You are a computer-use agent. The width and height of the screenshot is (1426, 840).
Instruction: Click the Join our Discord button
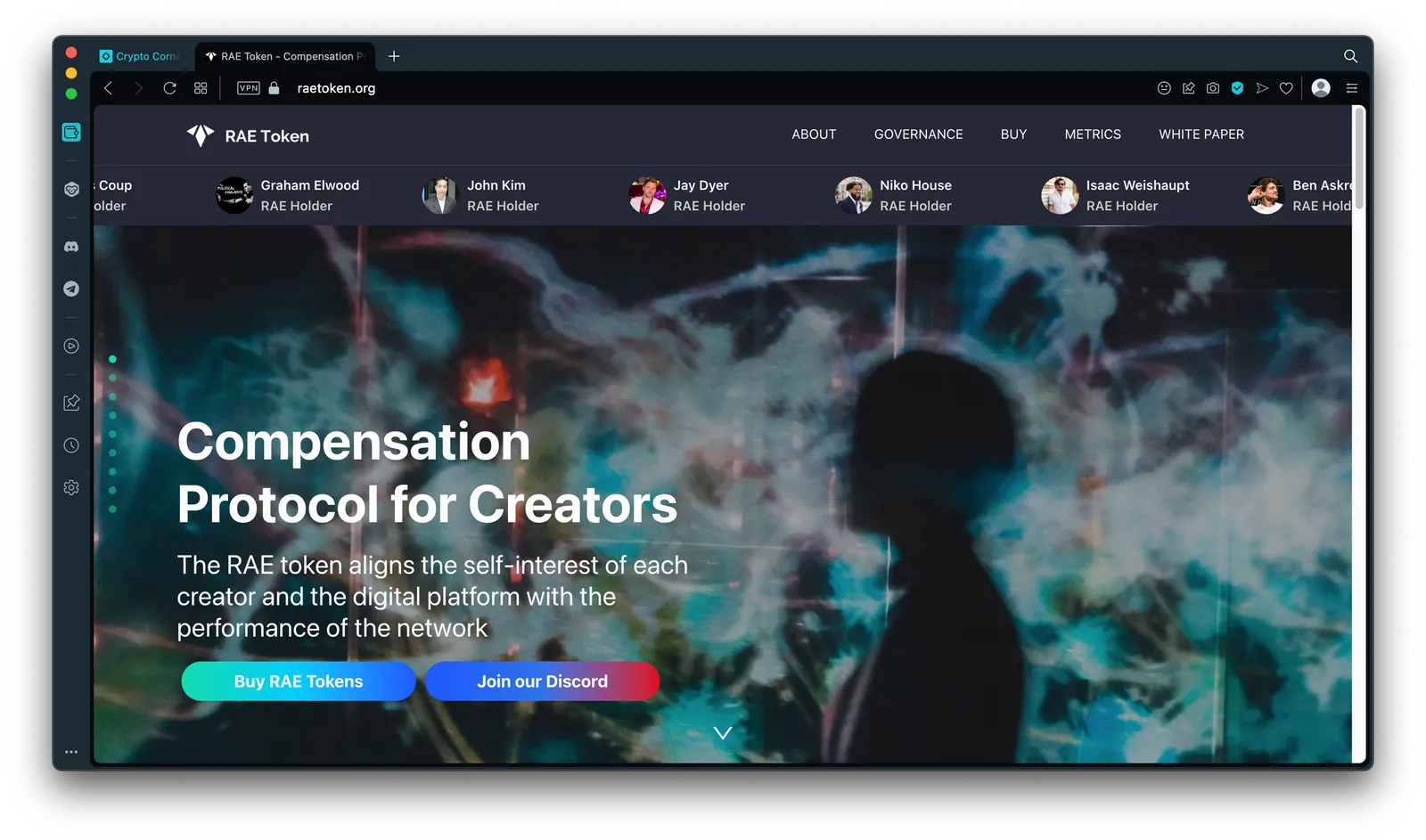click(x=542, y=681)
